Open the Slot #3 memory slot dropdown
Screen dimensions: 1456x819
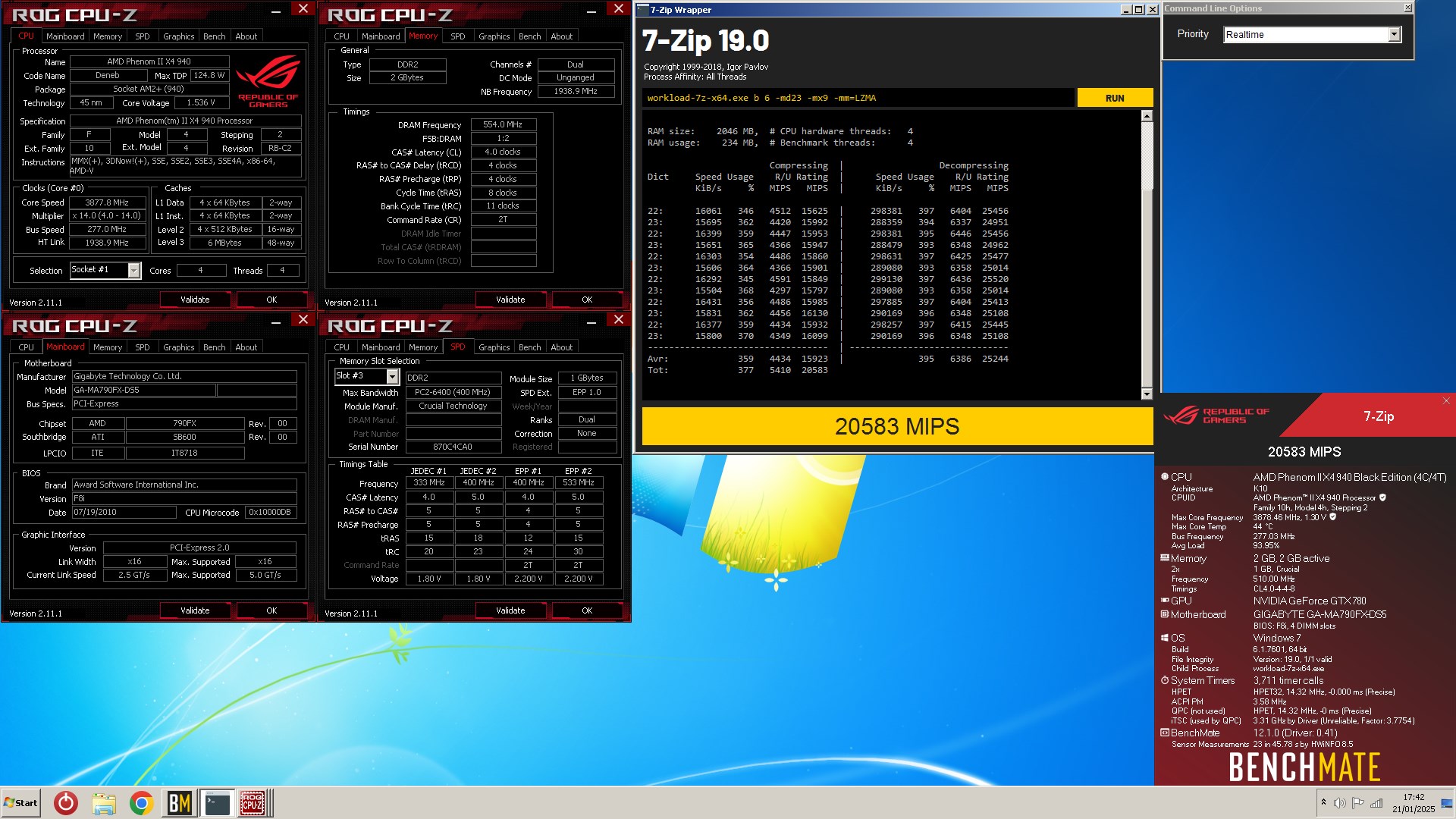coord(392,376)
